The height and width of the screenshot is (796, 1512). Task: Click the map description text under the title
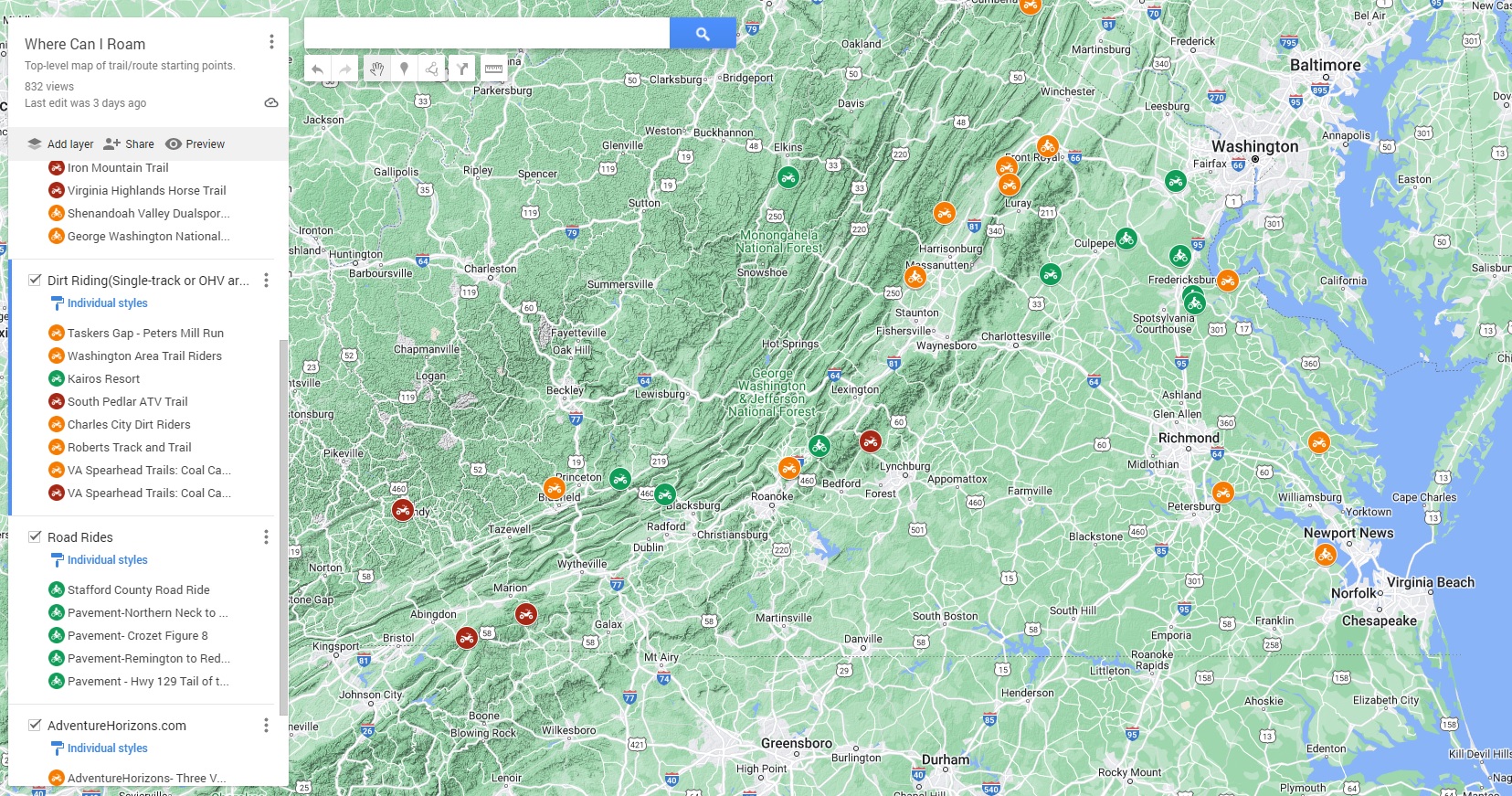point(130,66)
